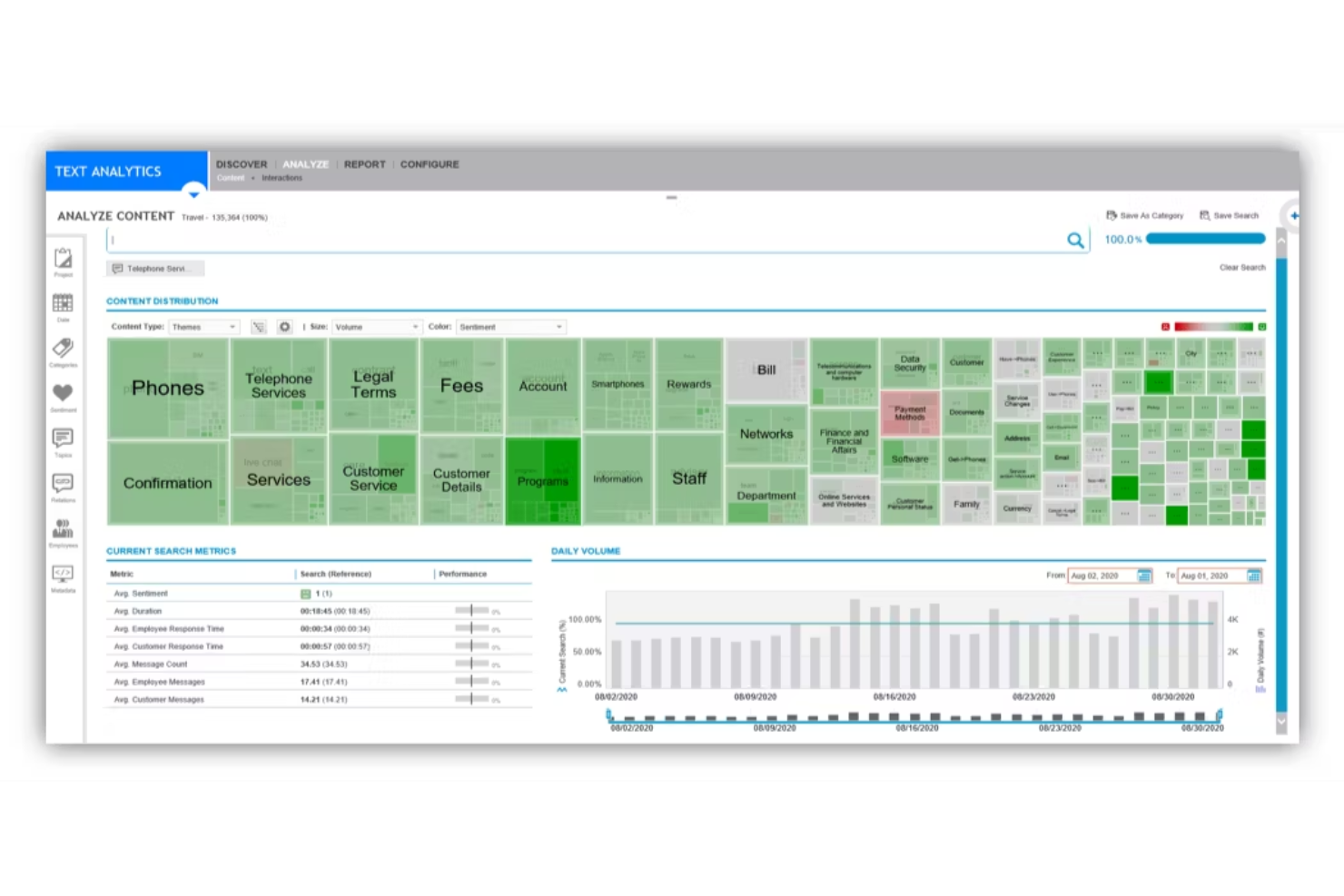Run the search with the magnifier icon
This screenshot has height=896, width=1344.
click(1075, 240)
